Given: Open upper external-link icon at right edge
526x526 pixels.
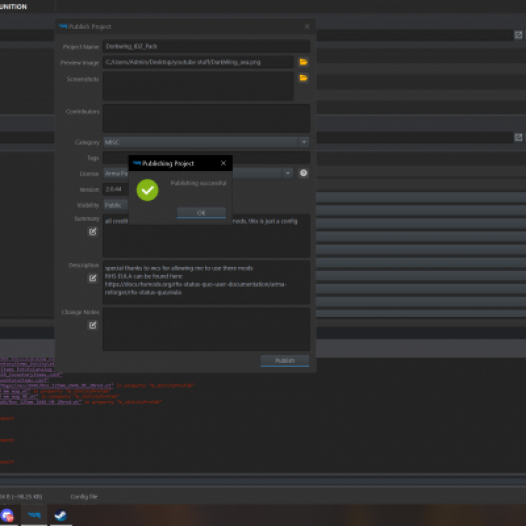Looking at the screenshot, I should click(518, 35).
